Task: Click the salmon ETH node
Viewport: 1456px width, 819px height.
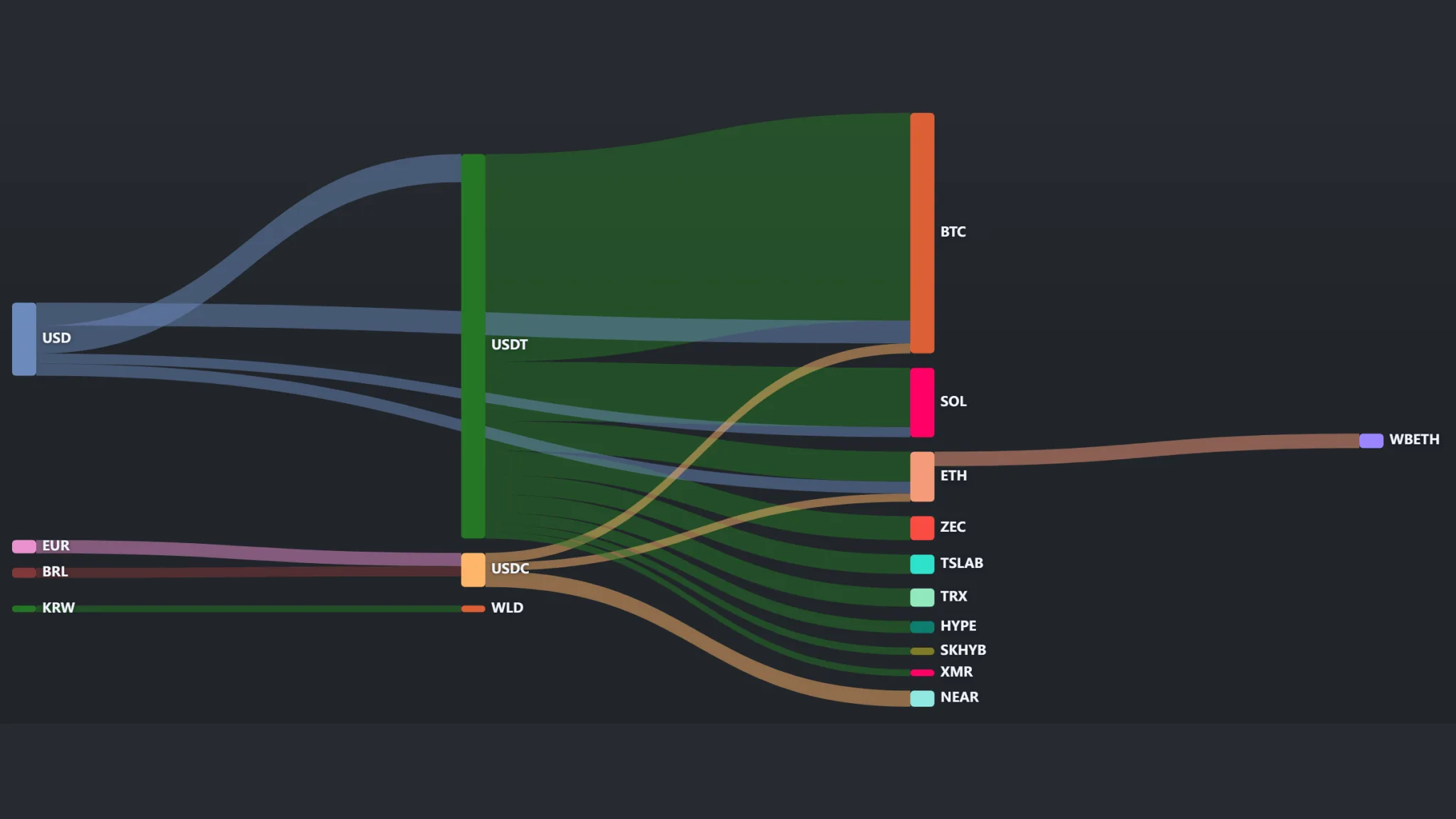Action: click(922, 476)
